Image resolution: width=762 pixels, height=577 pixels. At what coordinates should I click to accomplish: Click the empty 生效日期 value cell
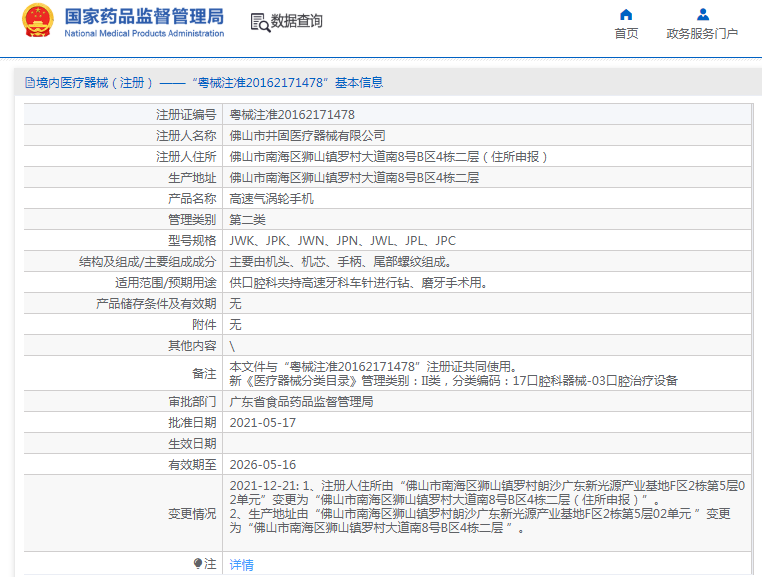[487, 444]
